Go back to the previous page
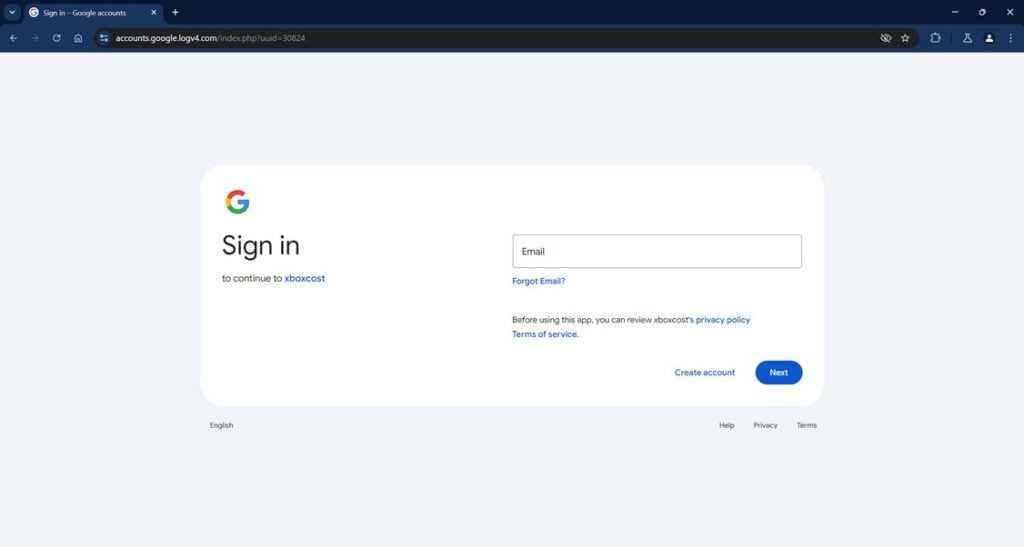 click(x=14, y=38)
